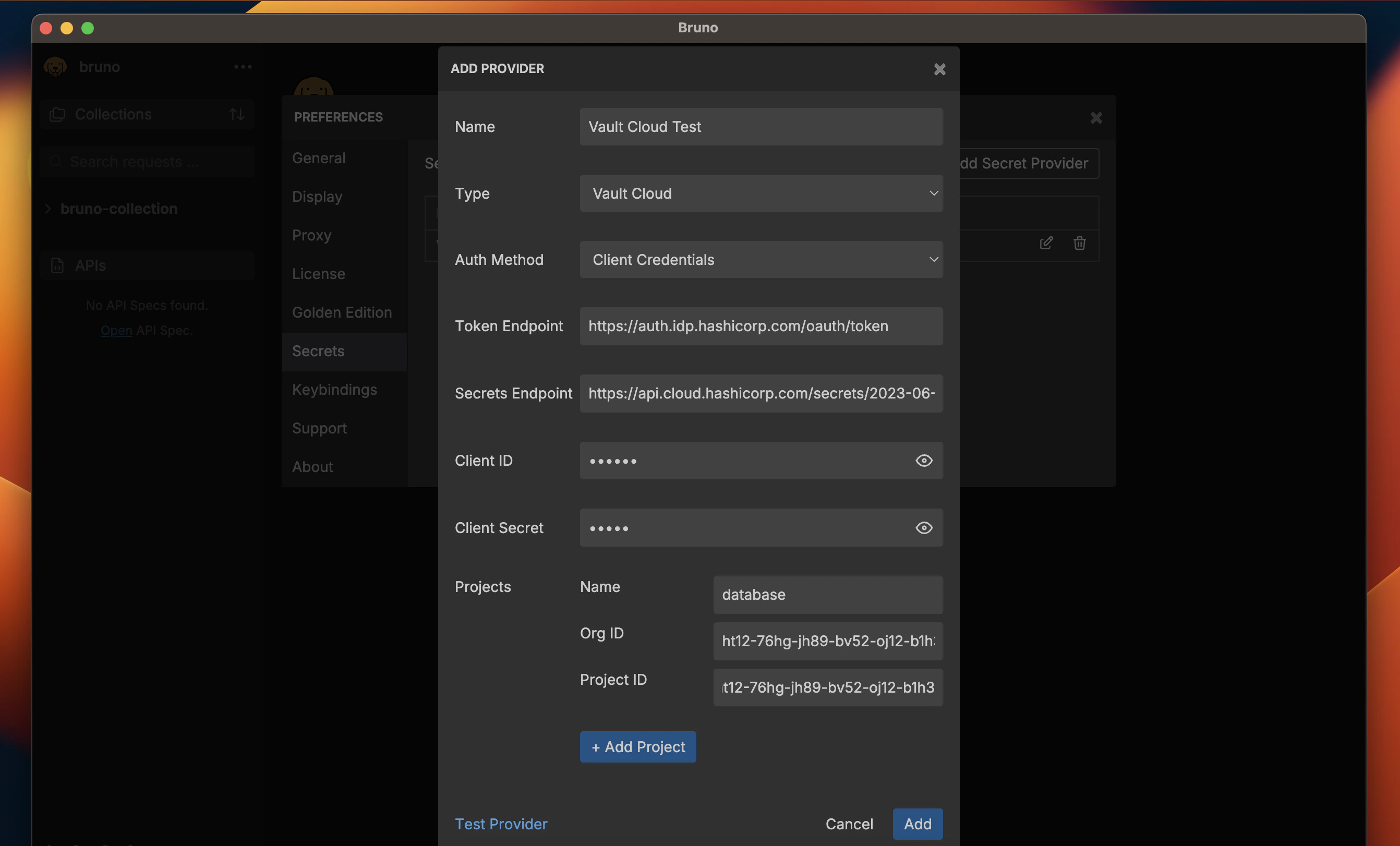This screenshot has width=1400, height=846.
Task: Reveal the Client ID value with eye icon
Action: [924, 460]
